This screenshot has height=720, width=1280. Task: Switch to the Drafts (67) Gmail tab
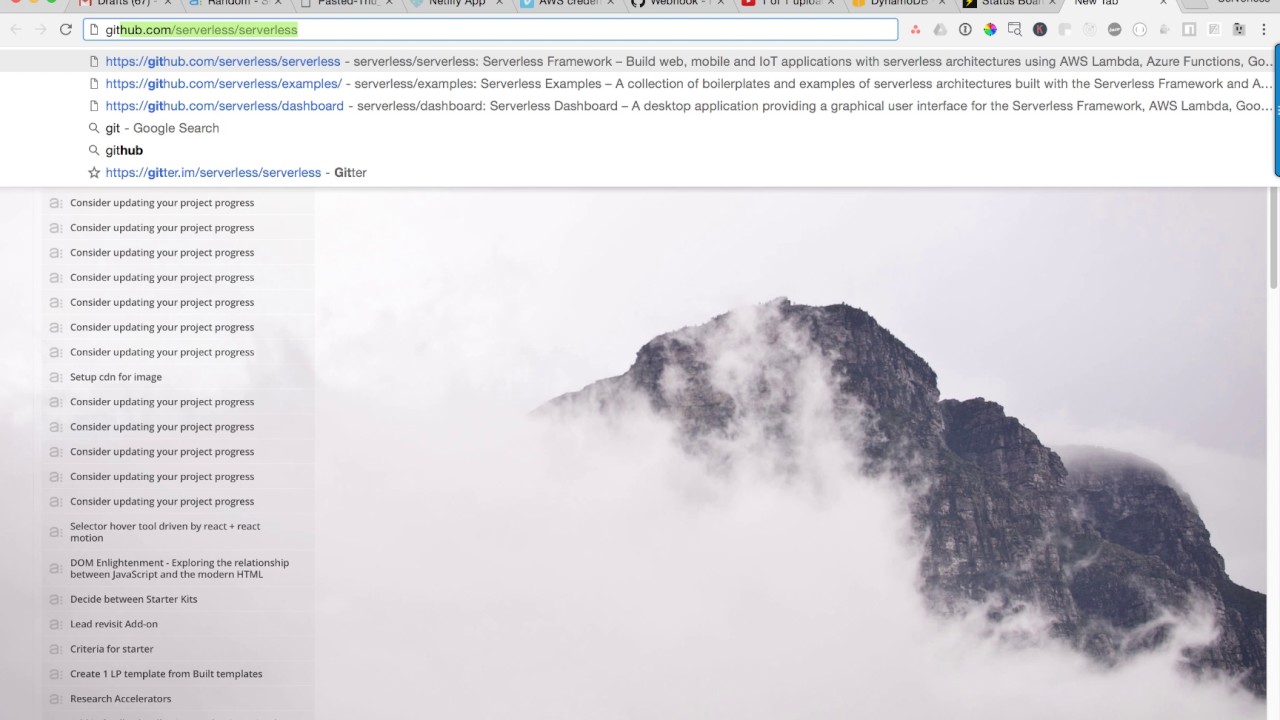pos(125,4)
